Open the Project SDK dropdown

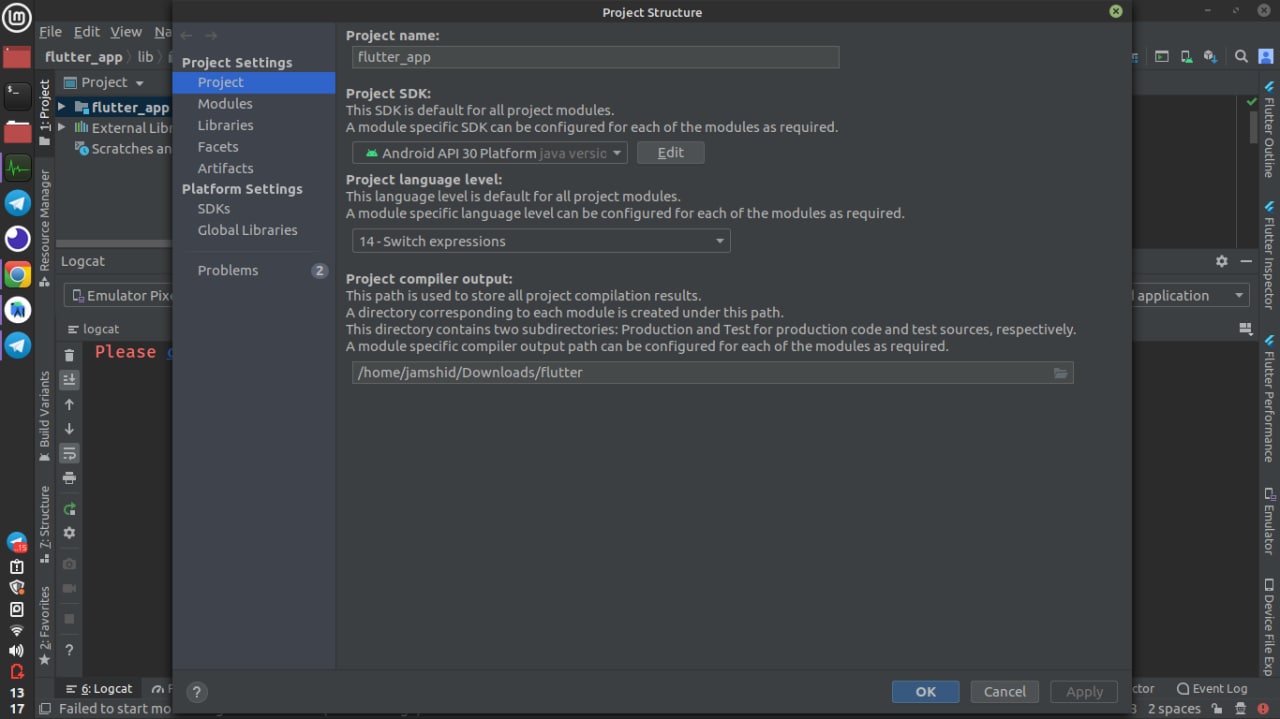(490, 153)
